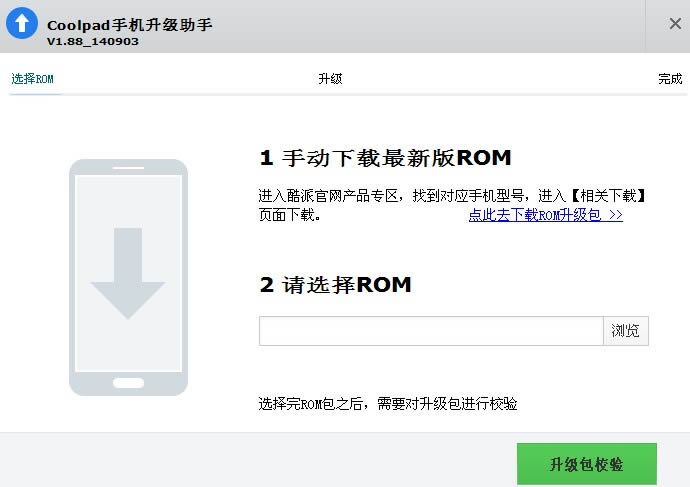Image resolution: width=690 pixels, height=487 pixels.
Task: Click the blue upload arrow app logo
Action: [22, 25]
